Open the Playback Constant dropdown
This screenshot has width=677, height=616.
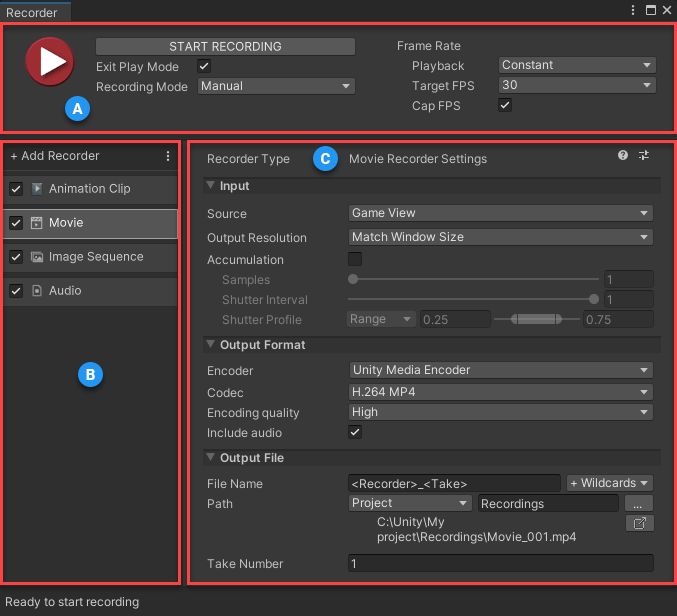tap(577, 65)
